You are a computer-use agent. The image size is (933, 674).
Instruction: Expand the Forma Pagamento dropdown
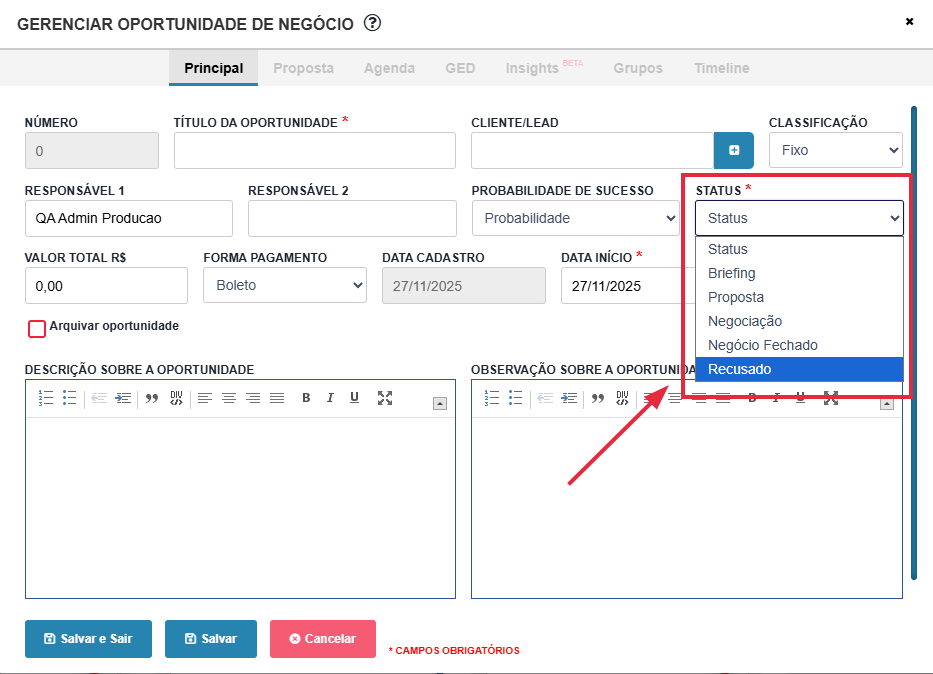pyautogui.click(x=285, y=285)
